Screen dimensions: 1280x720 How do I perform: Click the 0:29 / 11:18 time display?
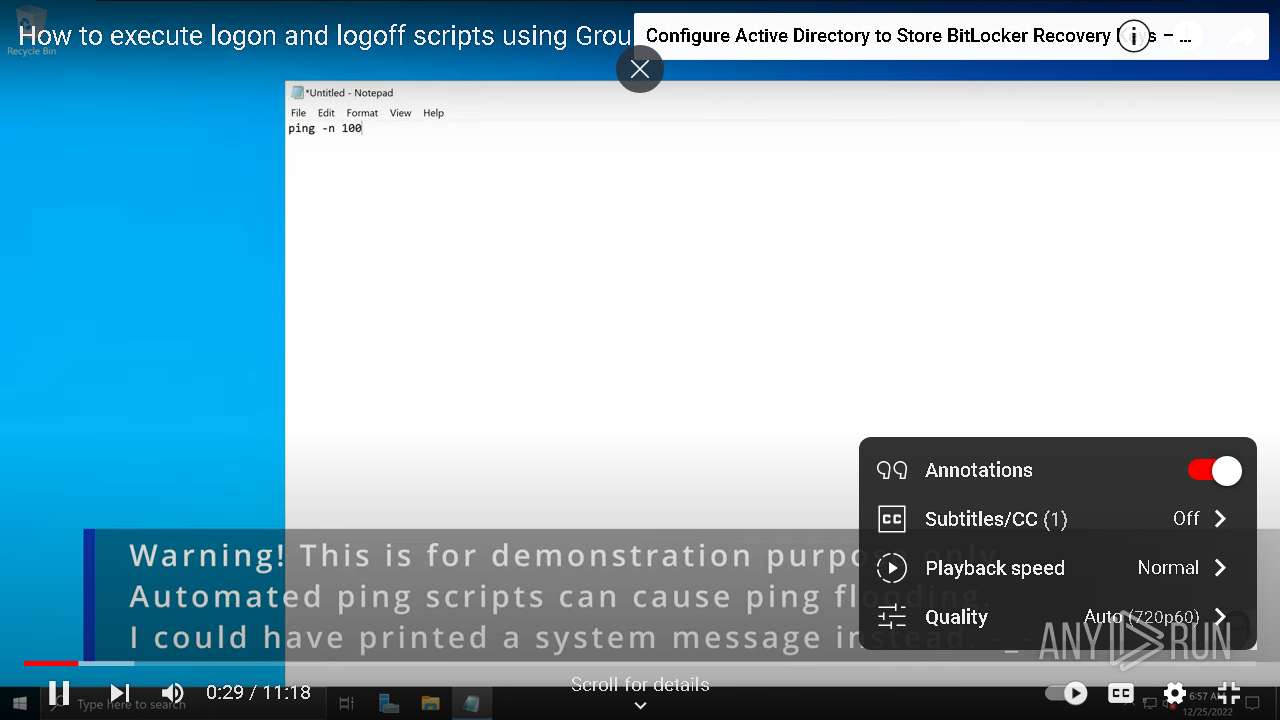pos(258,692)
